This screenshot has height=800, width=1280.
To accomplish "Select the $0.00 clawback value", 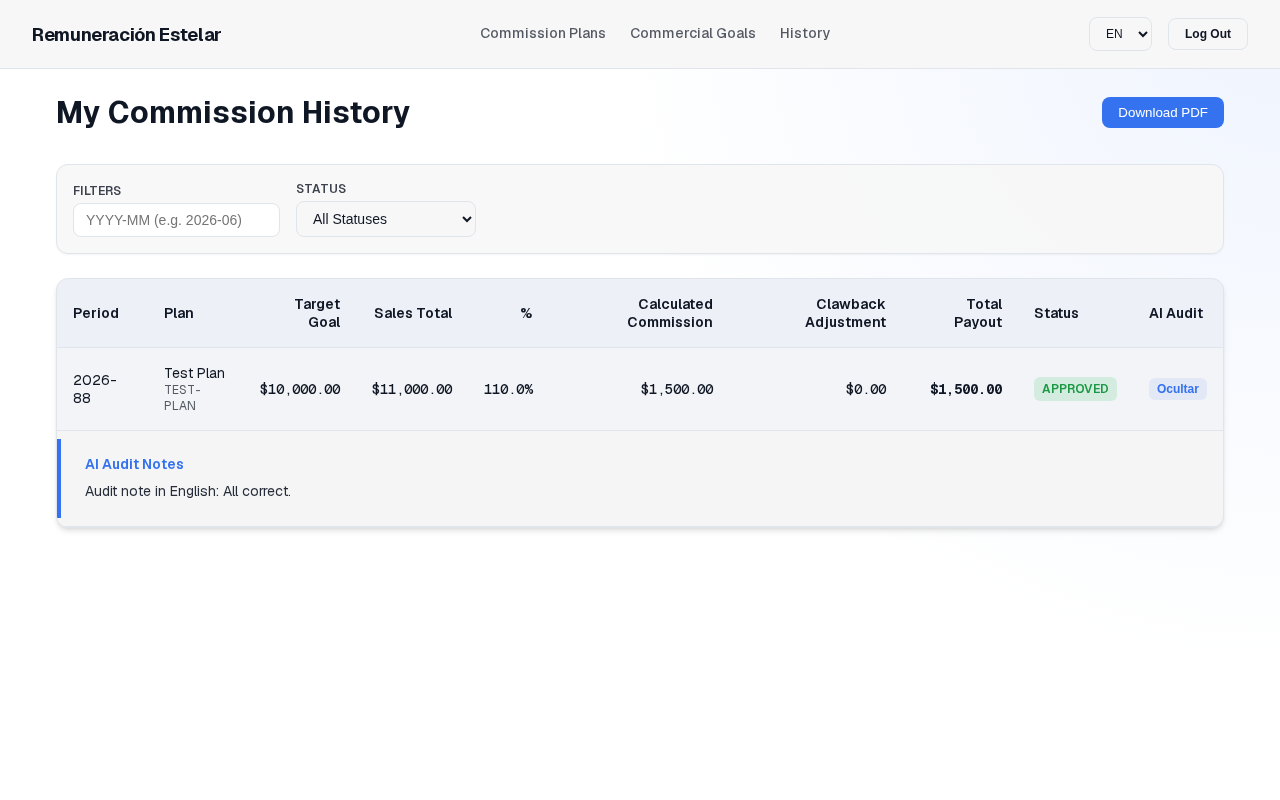I will [x=866, y=389].
